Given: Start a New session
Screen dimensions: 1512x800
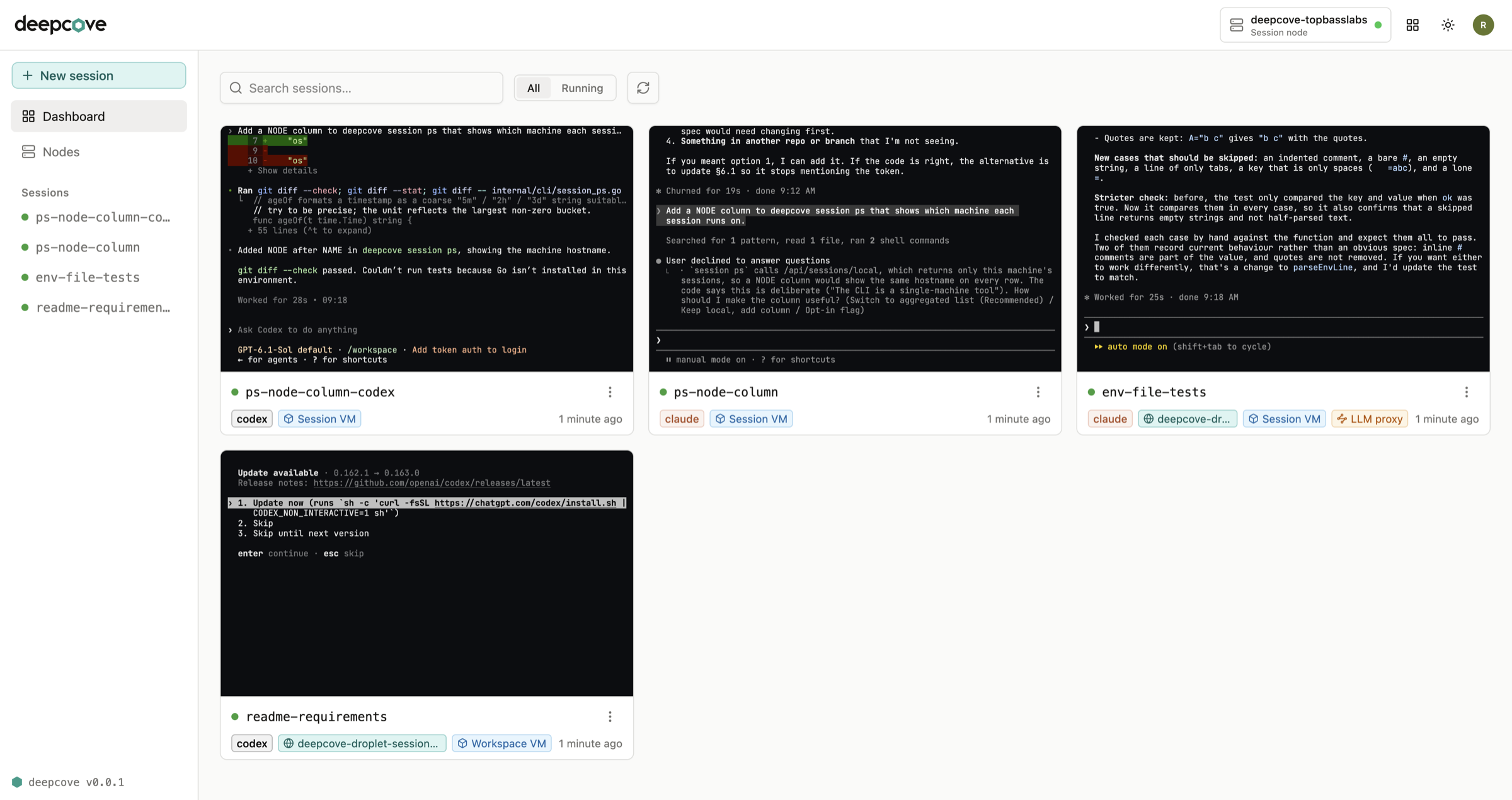Looking at the screenshot, I should tap(99, 76).
